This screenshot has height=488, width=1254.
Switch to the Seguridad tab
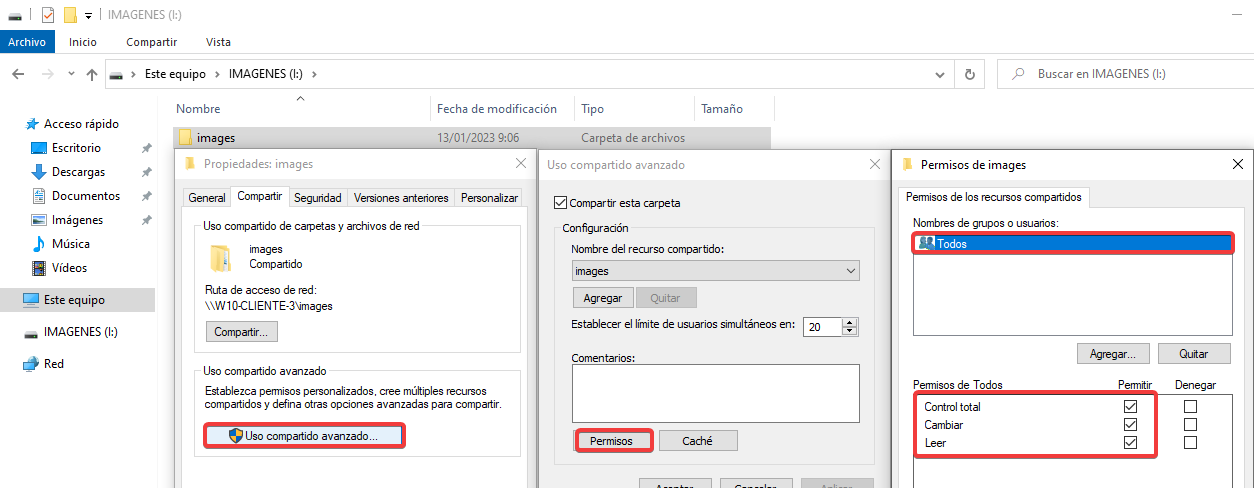pyautogui.click(x=318, y=198)
